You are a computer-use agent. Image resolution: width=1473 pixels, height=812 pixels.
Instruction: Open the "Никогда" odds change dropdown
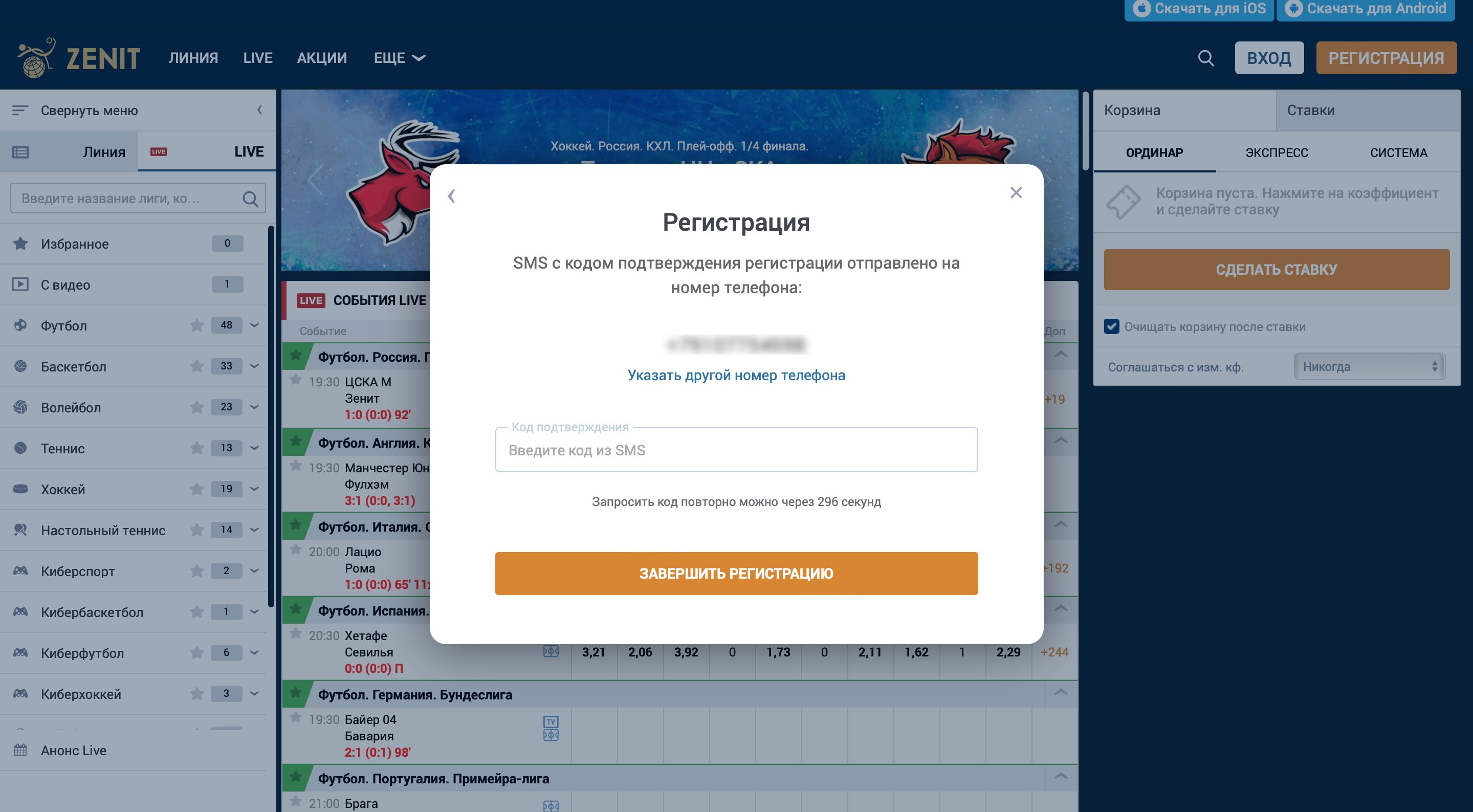click(x=1369, y=366)
